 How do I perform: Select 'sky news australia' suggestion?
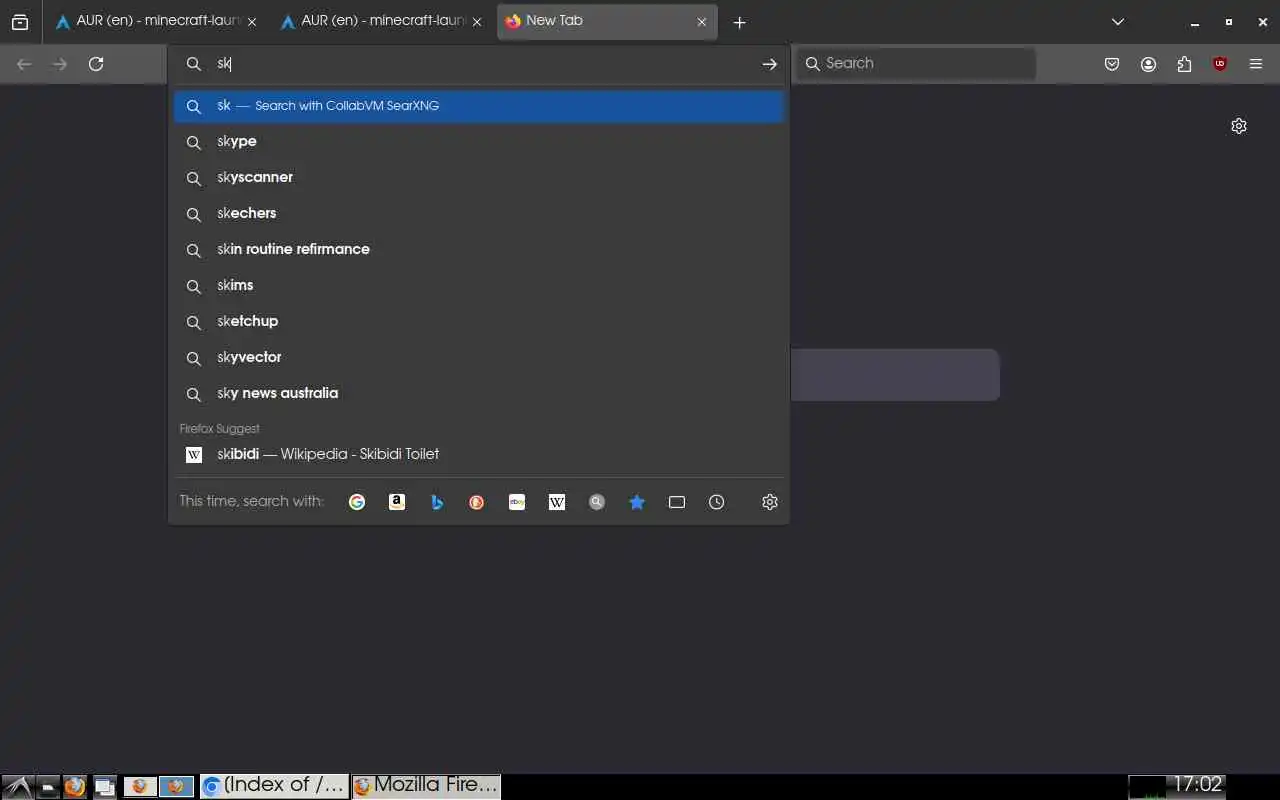(478, 394)
